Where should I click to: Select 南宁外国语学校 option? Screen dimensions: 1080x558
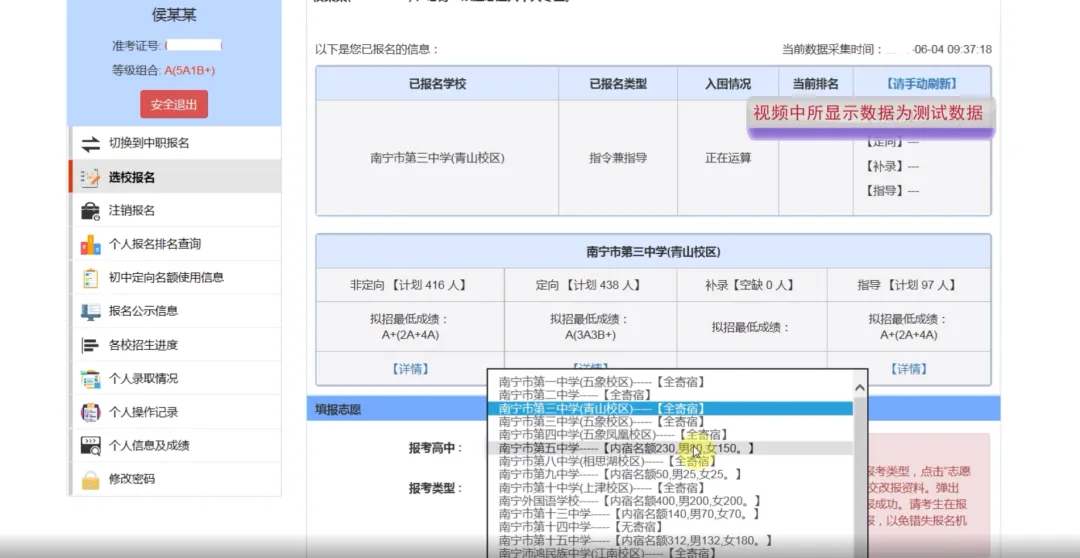pyautogui.click(x=669, y=502)
